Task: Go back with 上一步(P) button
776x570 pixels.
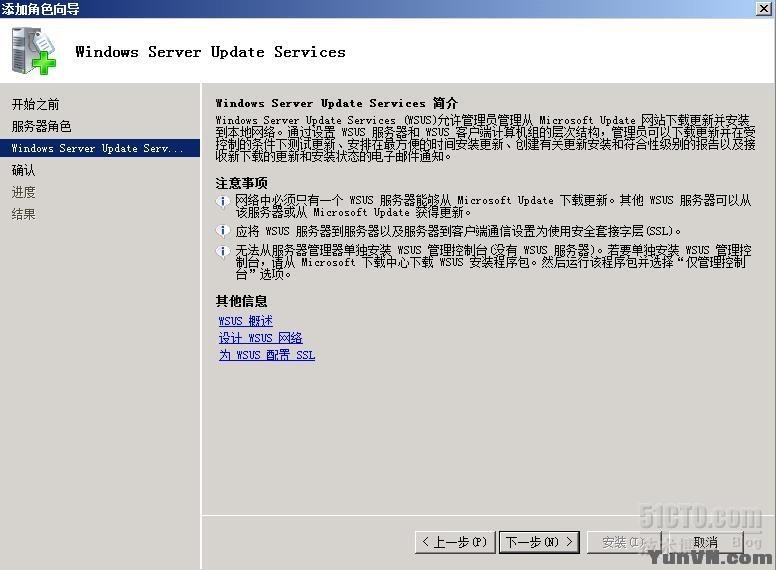Action: point(455,542)
